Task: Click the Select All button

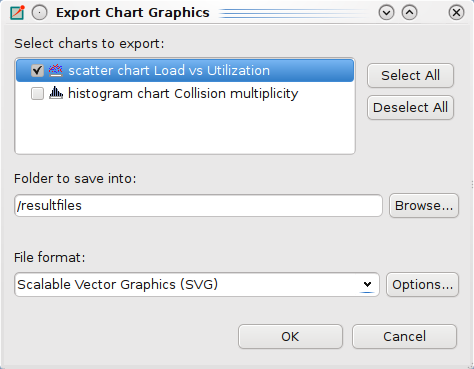Action: tap(410, 75)
